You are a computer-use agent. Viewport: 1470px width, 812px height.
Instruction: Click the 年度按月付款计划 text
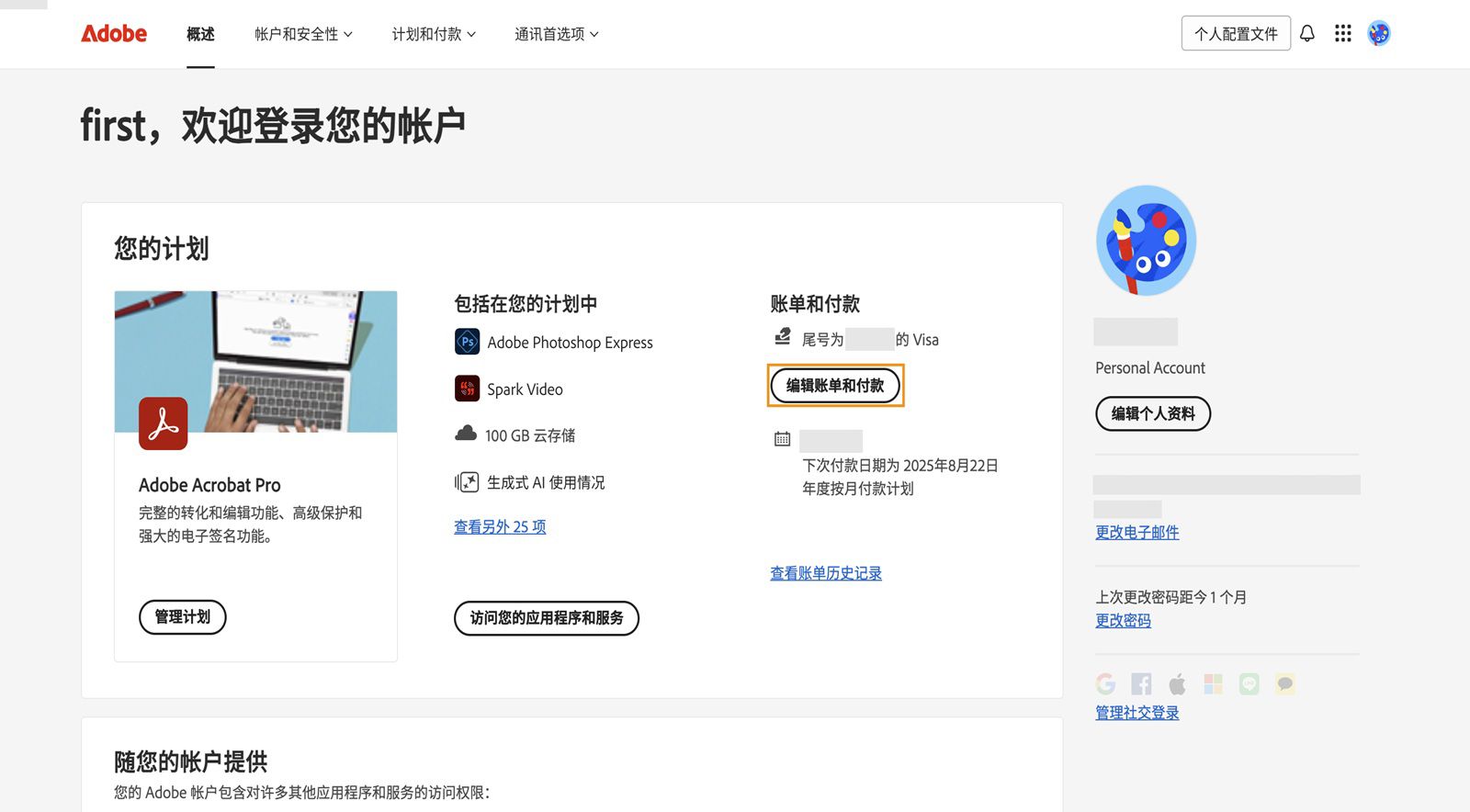click(858, 489)
